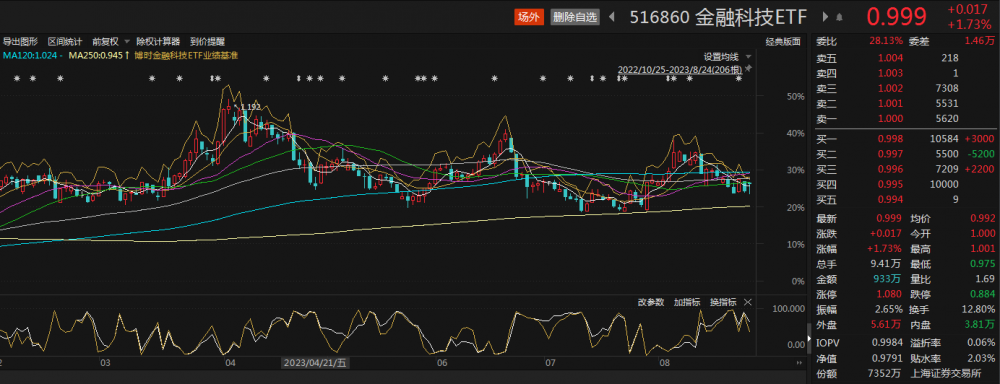
Task: Go to next stock using right arrow
Action: point(826,17)
